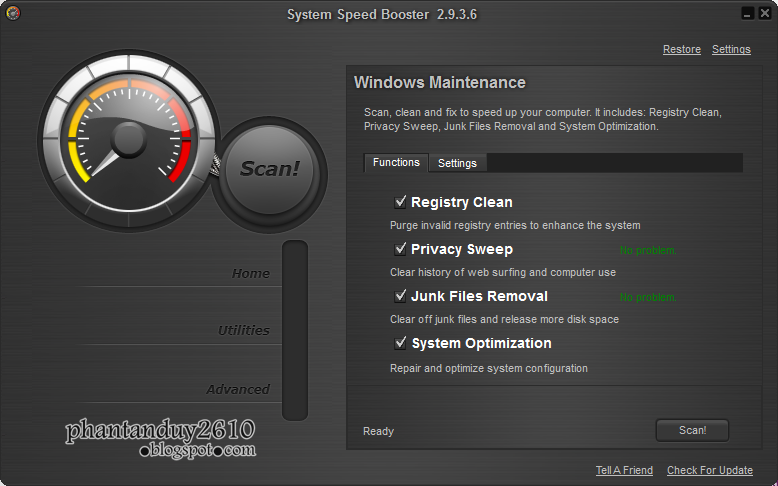Open the Restore link
The width and height of the screenshot is (778, 486).
[682, 50]
